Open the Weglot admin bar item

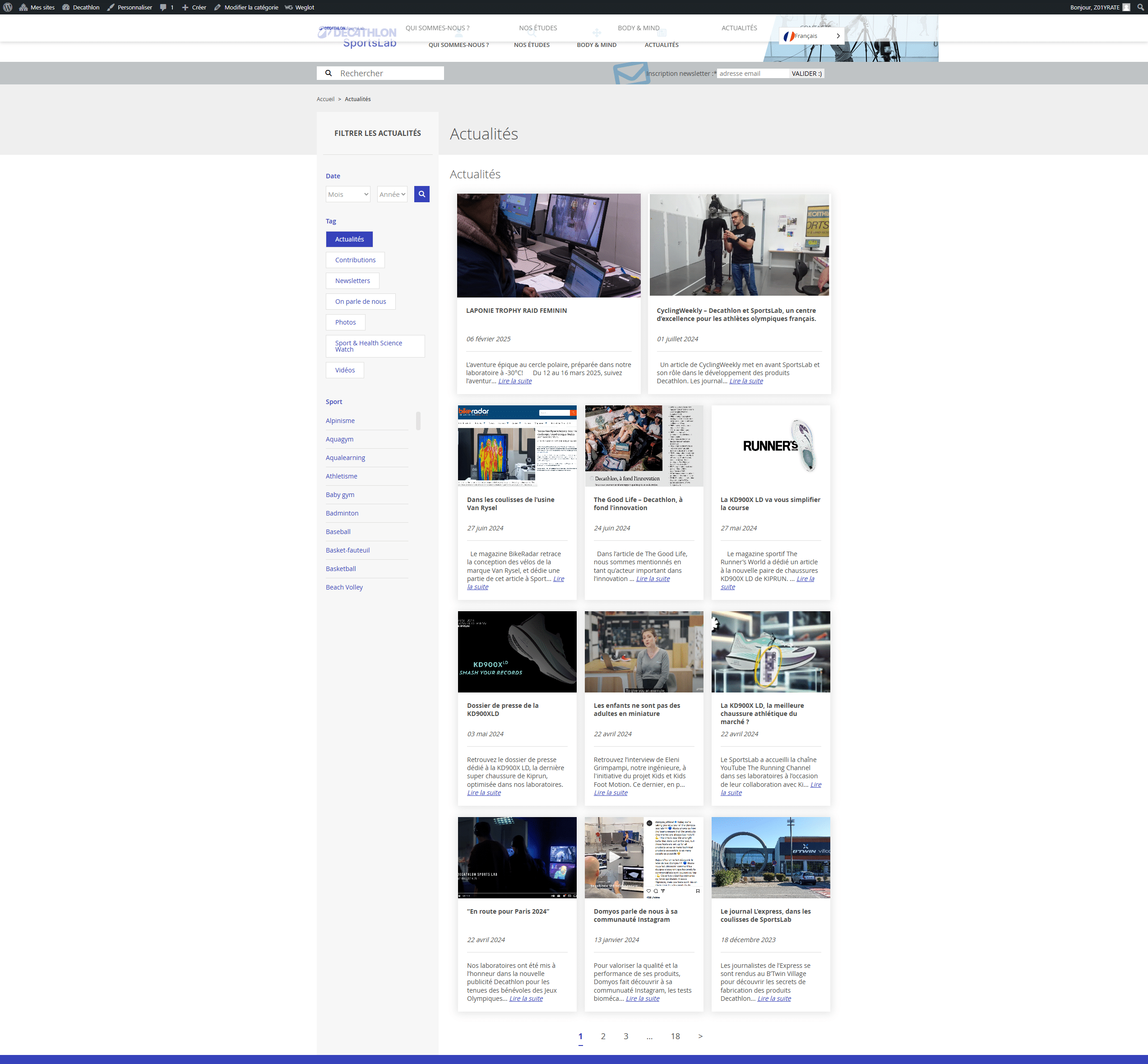click(x=299, y=8)
